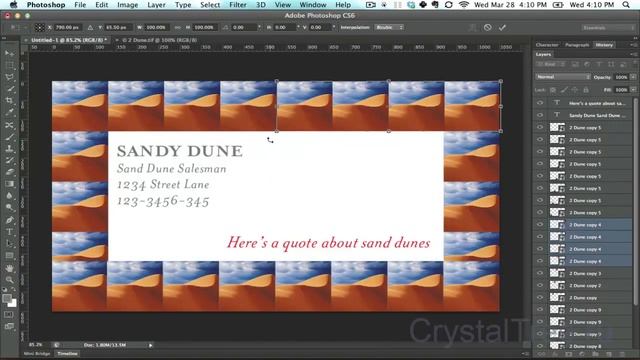Select the History Brush tool
The height and width of the screenshot is (360, 640).
point(9,160)
